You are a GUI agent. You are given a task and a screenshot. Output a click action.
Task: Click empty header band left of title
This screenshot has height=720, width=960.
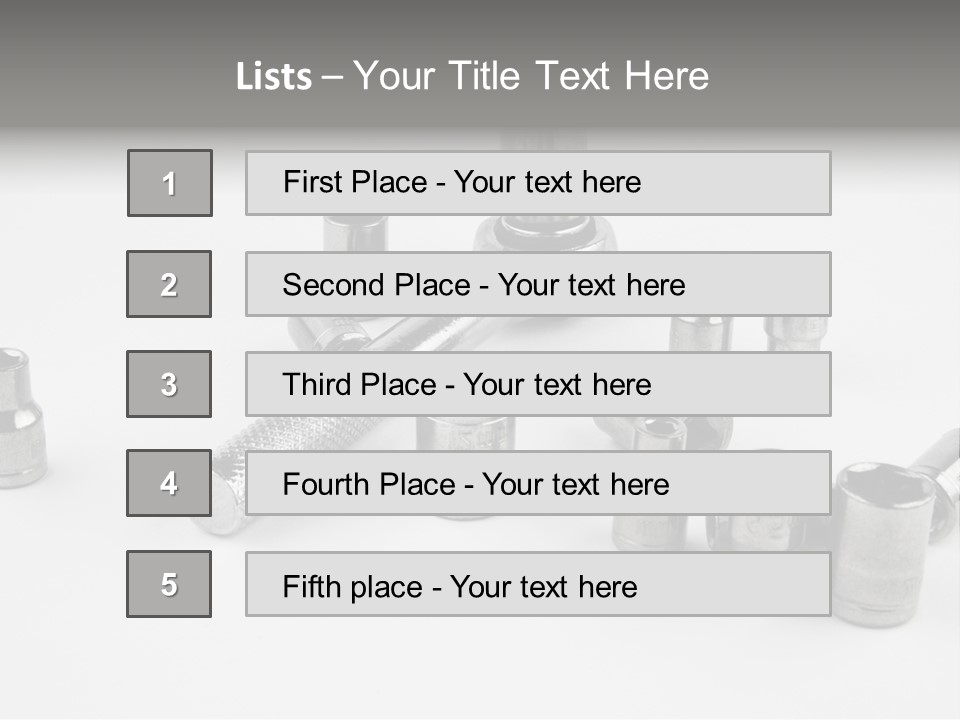coord(110,70)
